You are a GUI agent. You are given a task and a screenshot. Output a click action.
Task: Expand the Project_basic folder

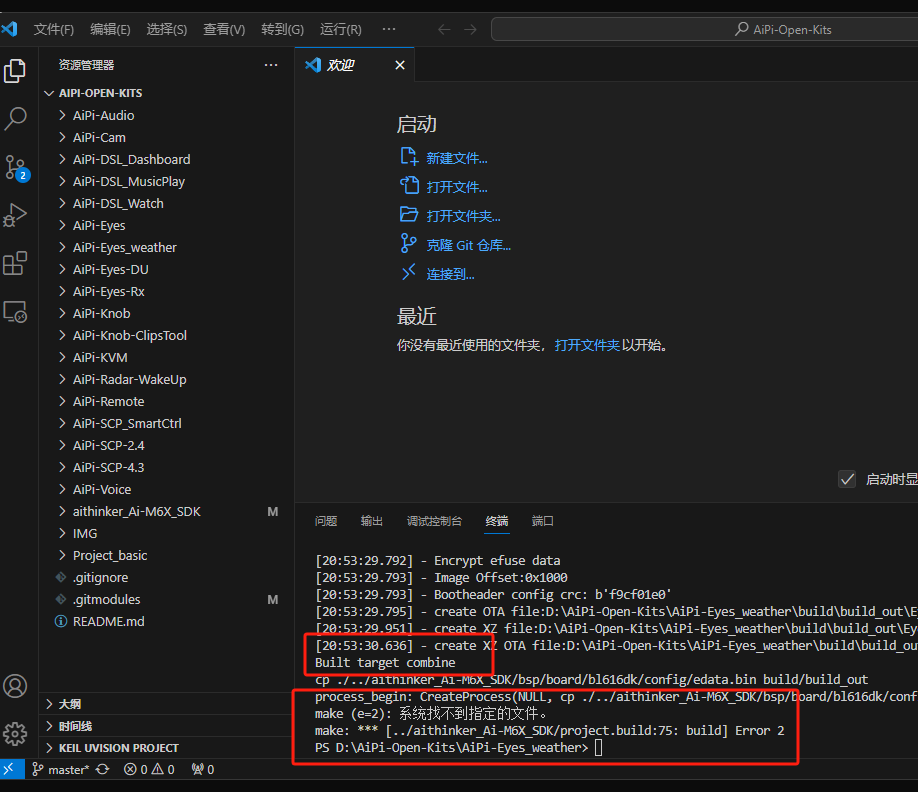click(62, 556)
